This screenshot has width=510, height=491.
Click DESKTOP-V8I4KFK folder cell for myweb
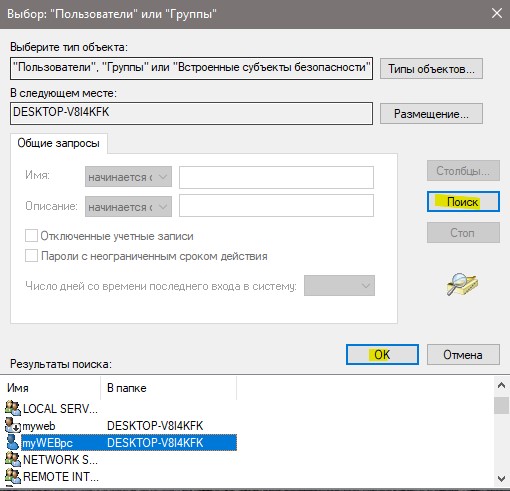click(155, 426)
